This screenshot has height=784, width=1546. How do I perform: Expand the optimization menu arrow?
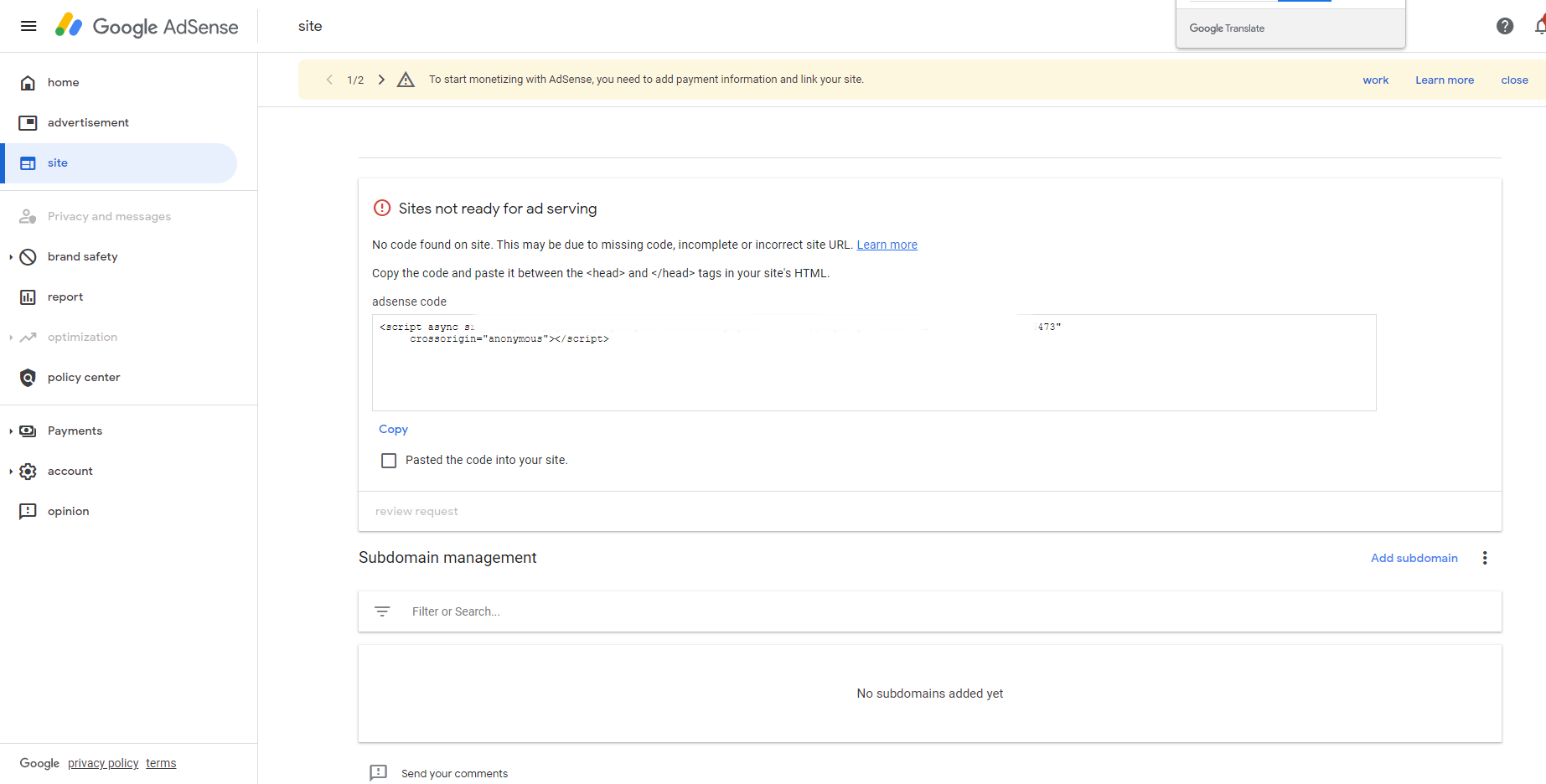coord(10,337)
